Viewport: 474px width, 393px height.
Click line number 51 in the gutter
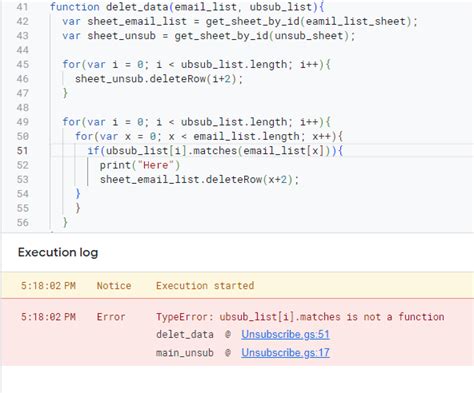point(22,151)
